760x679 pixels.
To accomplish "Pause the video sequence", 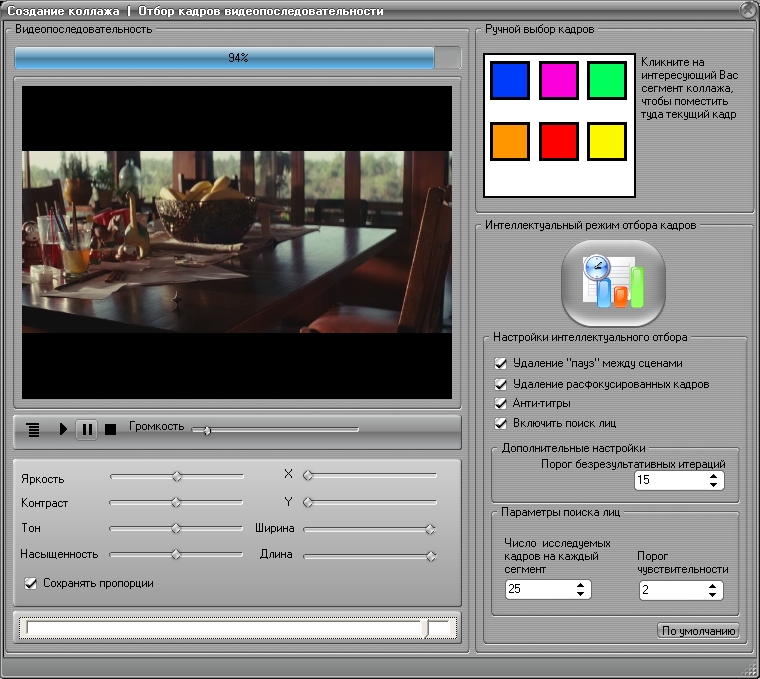I will click(87, 429).
